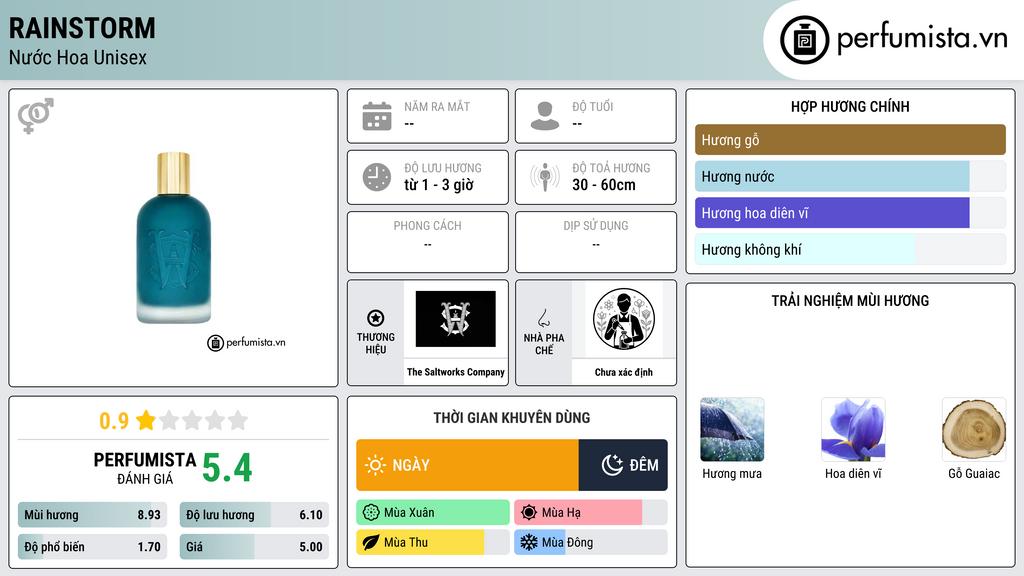Click the flower icon beside Mùa Xuân
Image resolution: width=1024 pixels, height=576 pixels.
pyautogui.click(x=371, y=513)
